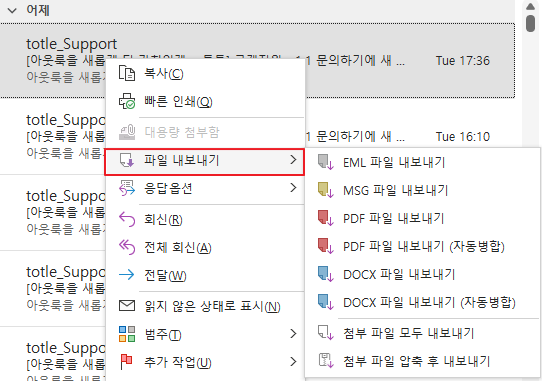Viewport: 542px width, 381px height.
Task: Expand the 추가 작업 submenu arrow
Action: (293, 362)
